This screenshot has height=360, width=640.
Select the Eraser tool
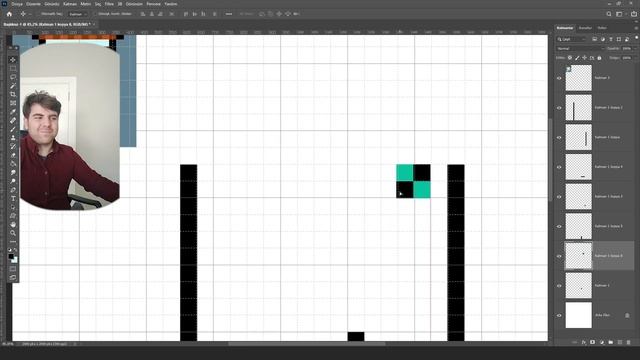click(x=13, y=155)
